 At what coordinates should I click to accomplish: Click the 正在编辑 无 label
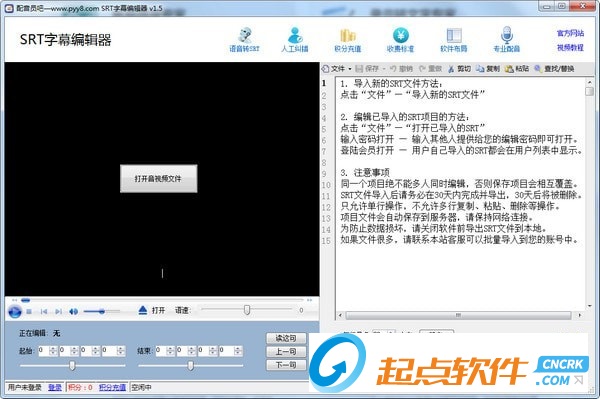(x=40, y=333)
